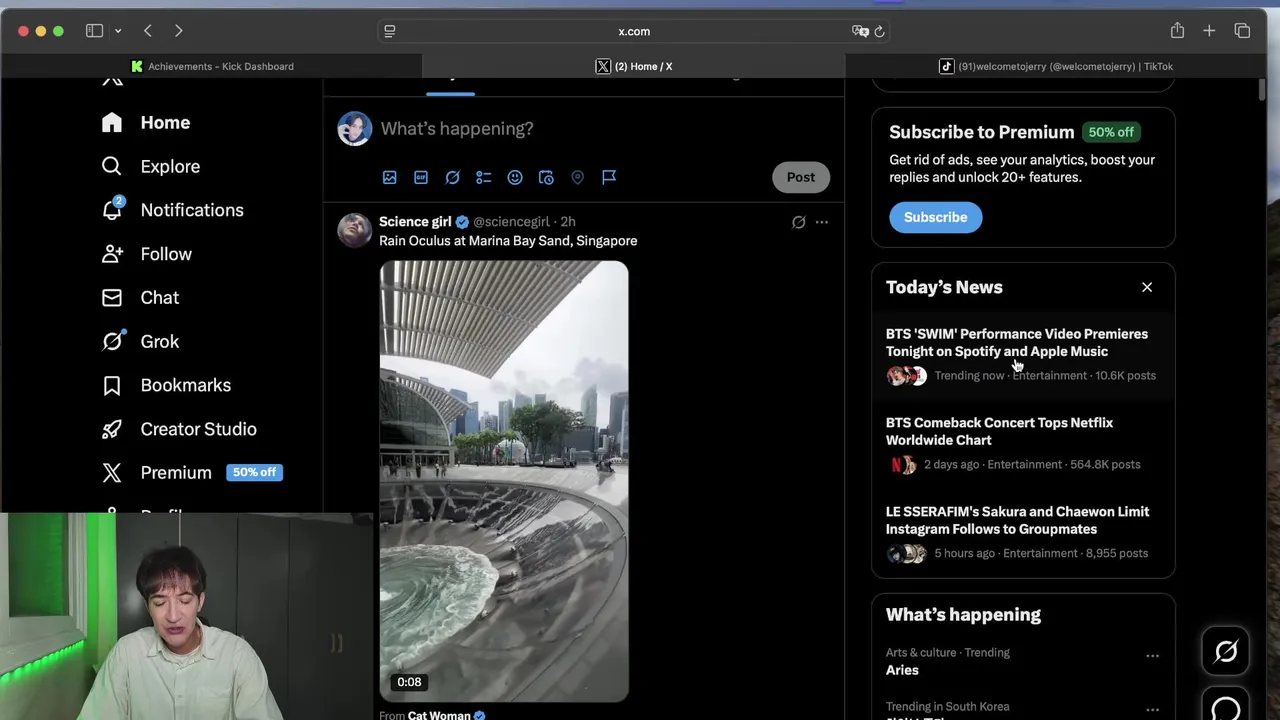Show Safari tab overview

click(1242, 31)
